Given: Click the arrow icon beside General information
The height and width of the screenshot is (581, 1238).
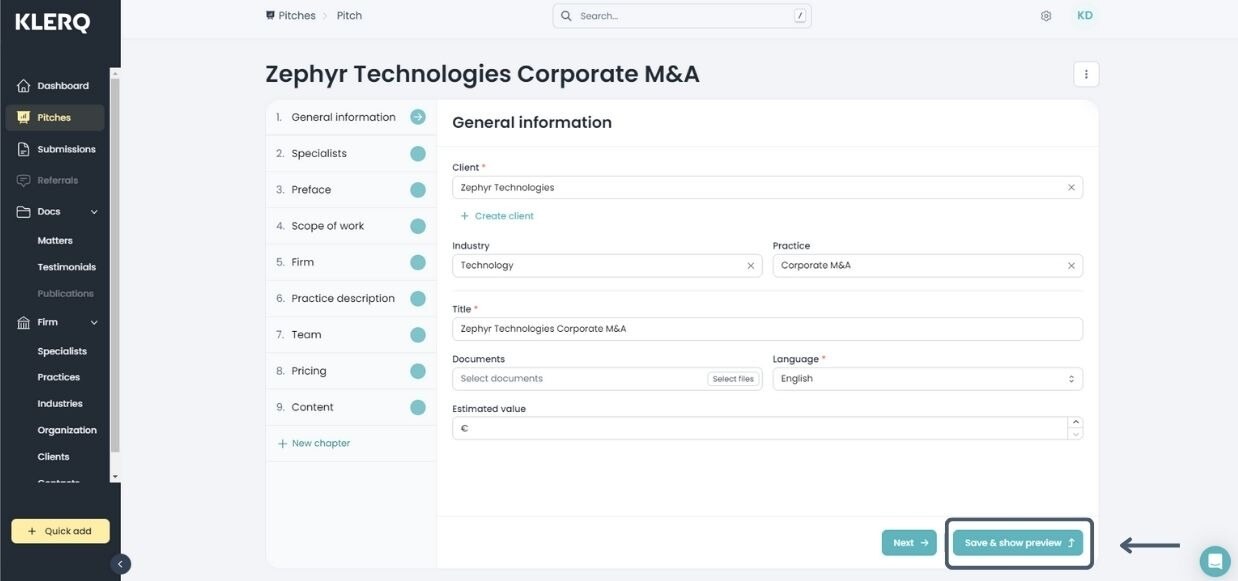Looking at the screenshot, I should click(418, 117).
